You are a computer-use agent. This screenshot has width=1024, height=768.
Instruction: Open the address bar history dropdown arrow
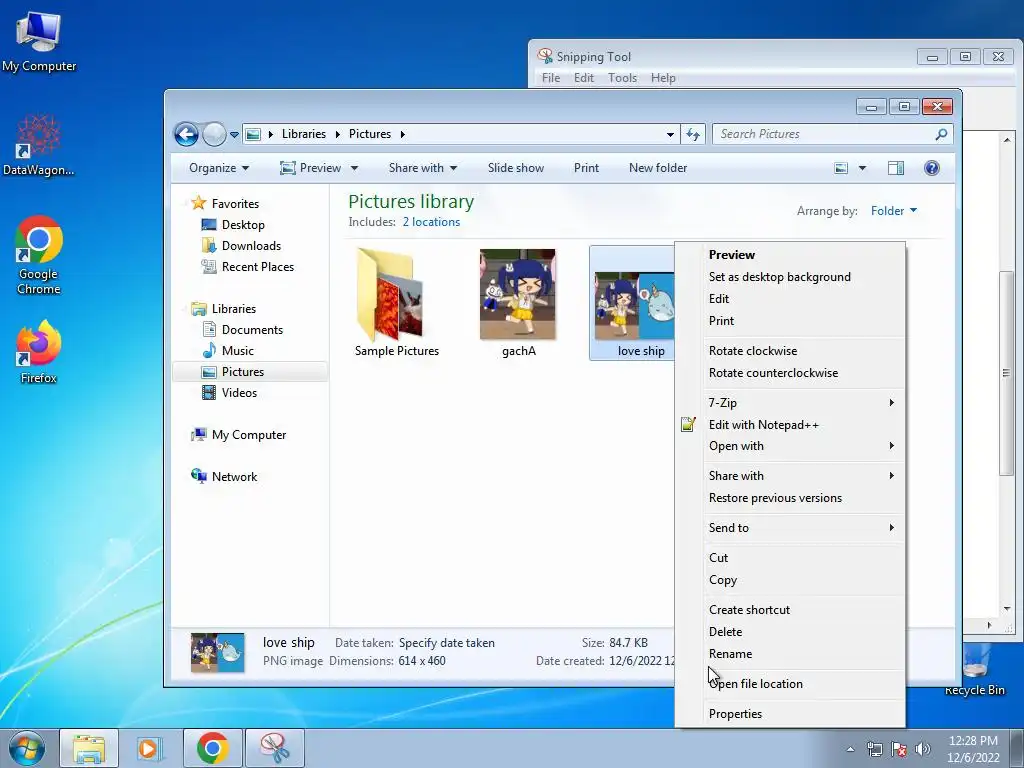pyautogui.click(x=670, y=134)
